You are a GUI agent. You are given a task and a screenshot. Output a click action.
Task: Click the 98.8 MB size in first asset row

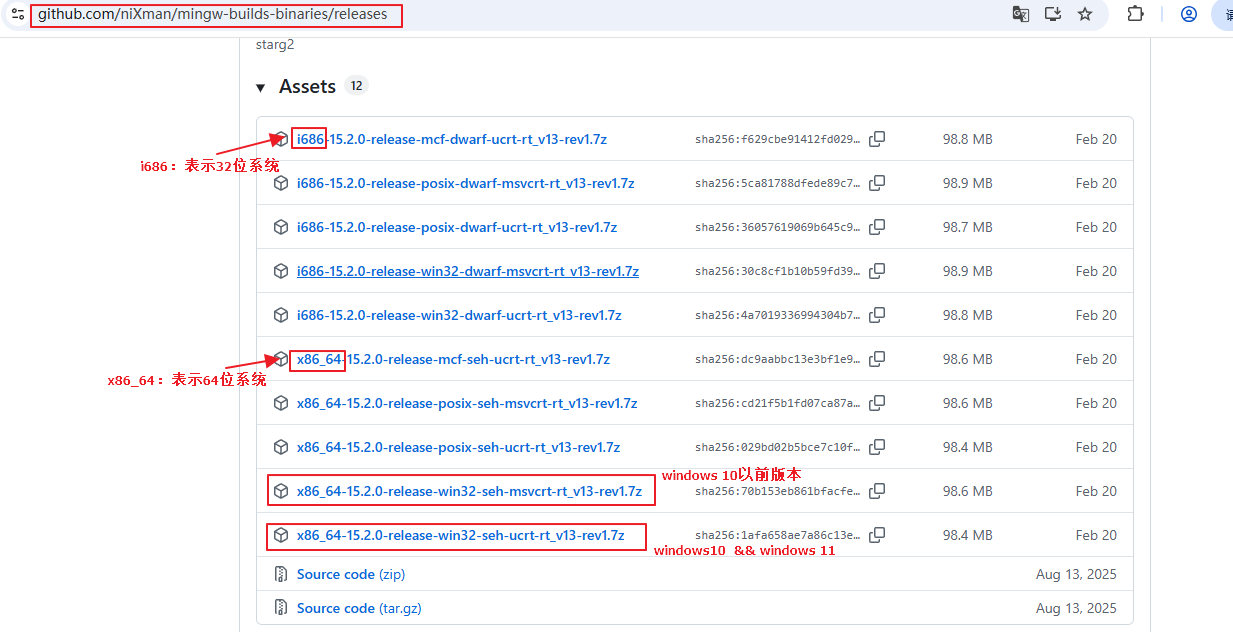pos(967,139)
